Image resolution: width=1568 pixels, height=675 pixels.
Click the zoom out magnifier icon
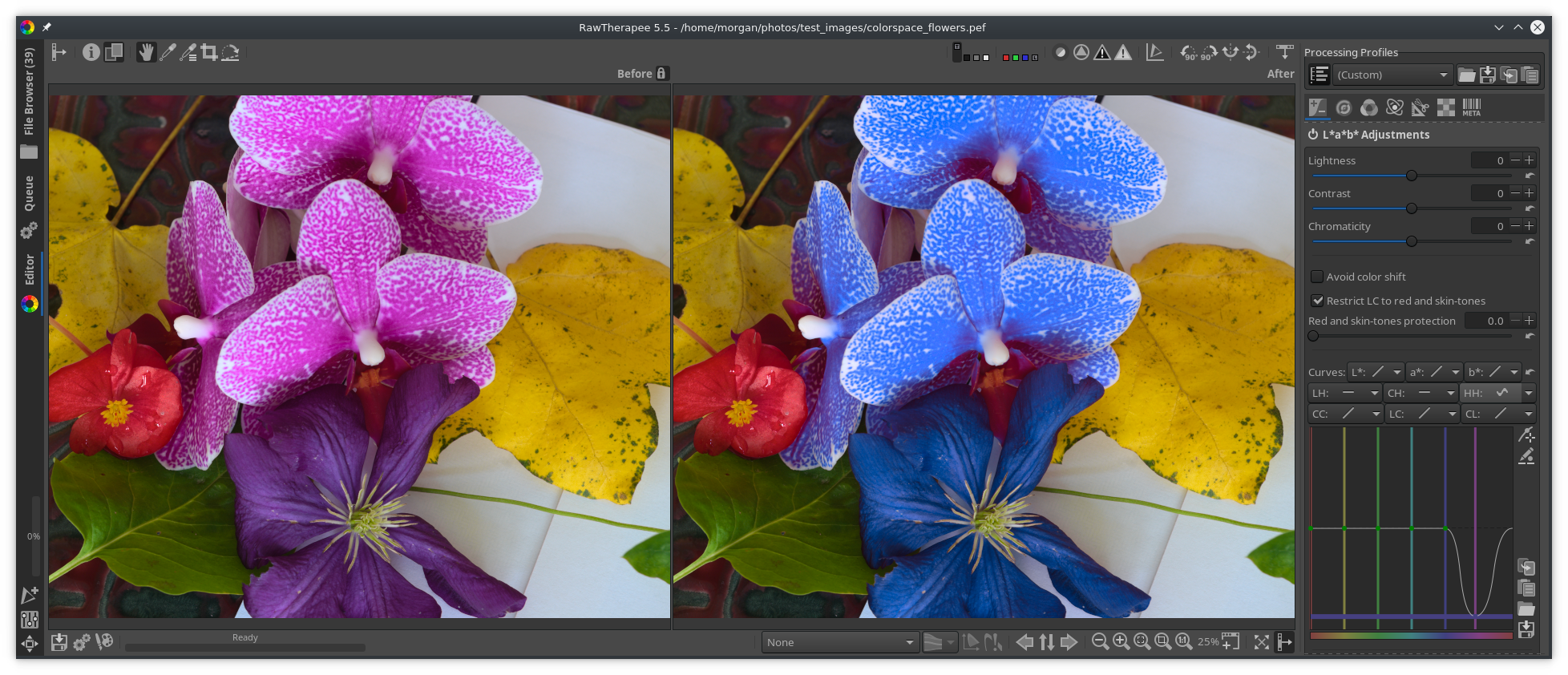1100,641
